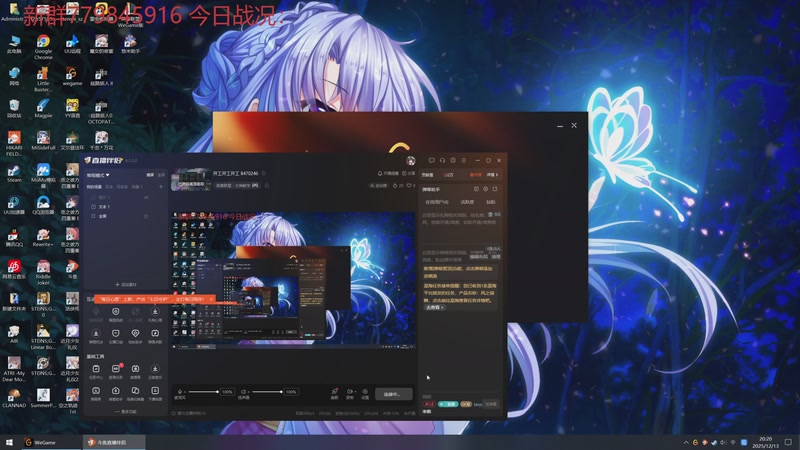Open the 场景切换器 tool

[x=135, y=393]
